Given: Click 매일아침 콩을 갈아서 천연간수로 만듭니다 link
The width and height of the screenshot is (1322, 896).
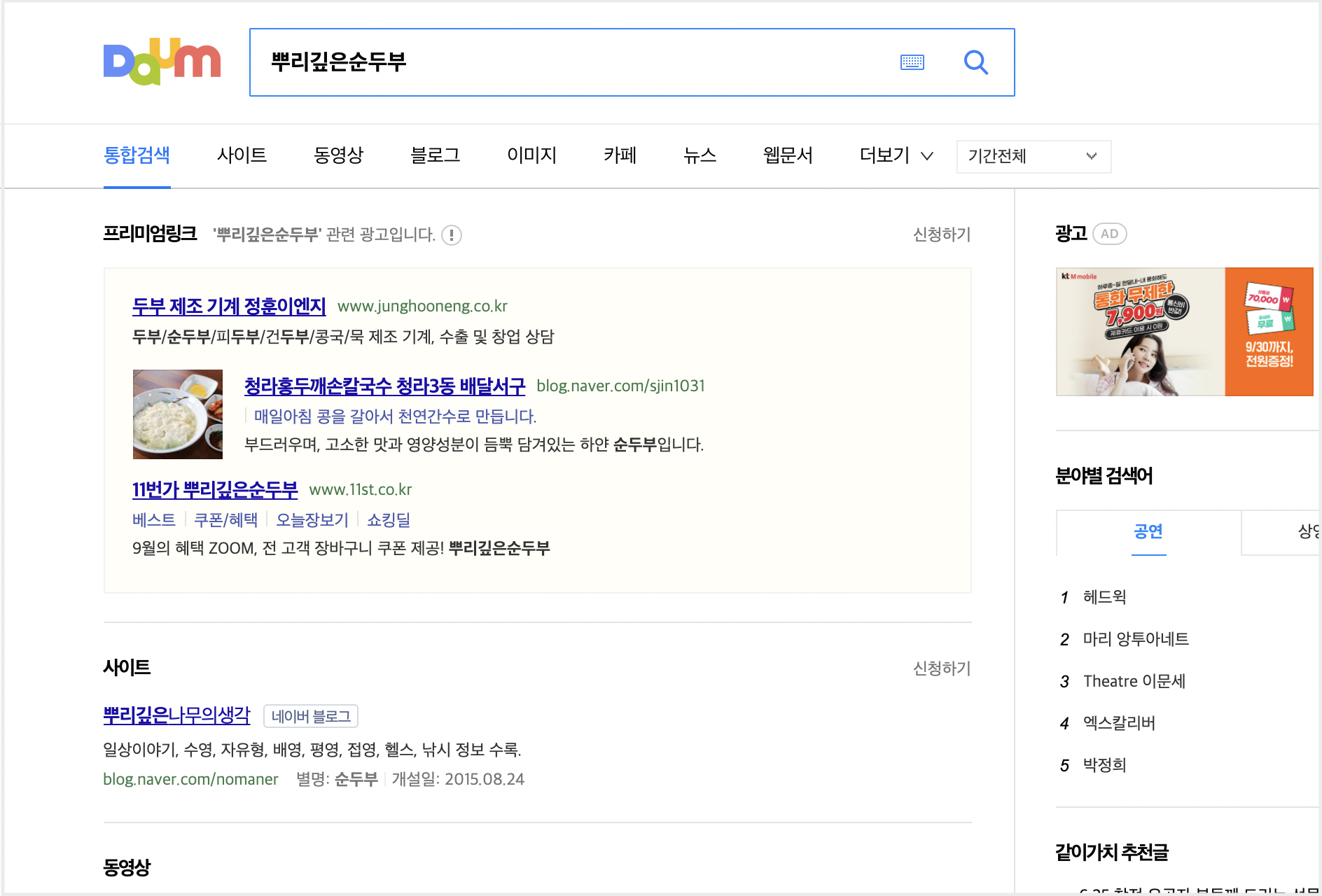Looking at the screenshot, I should point(395,416).
